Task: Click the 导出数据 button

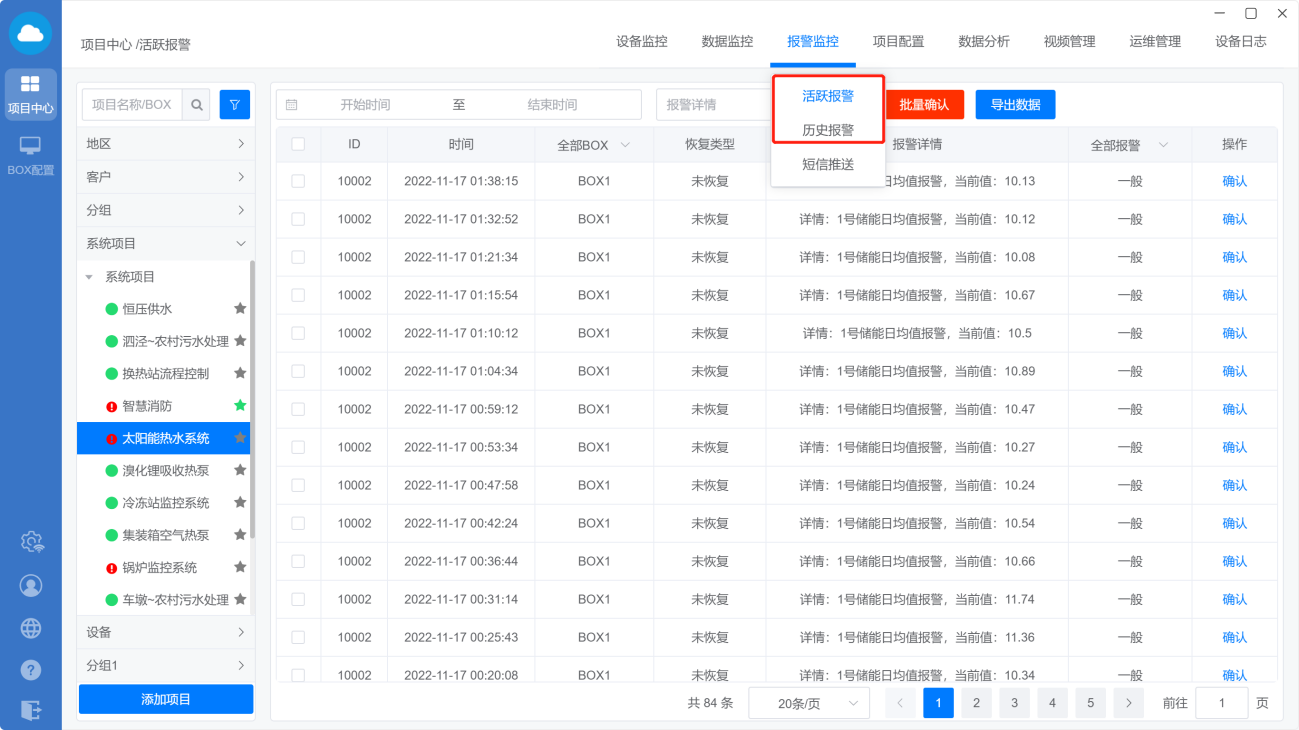Action: [1015, 105]
